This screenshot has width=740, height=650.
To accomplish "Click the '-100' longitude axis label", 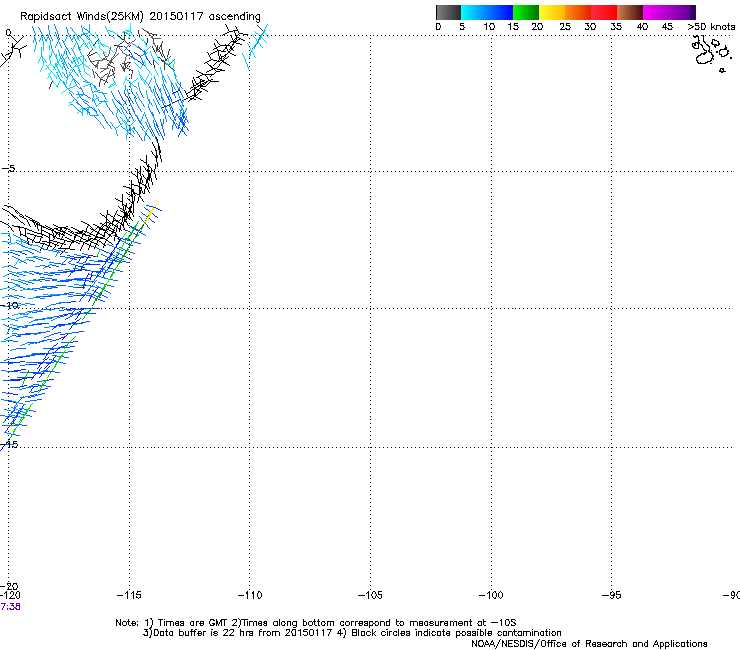I will coord(491,595).
